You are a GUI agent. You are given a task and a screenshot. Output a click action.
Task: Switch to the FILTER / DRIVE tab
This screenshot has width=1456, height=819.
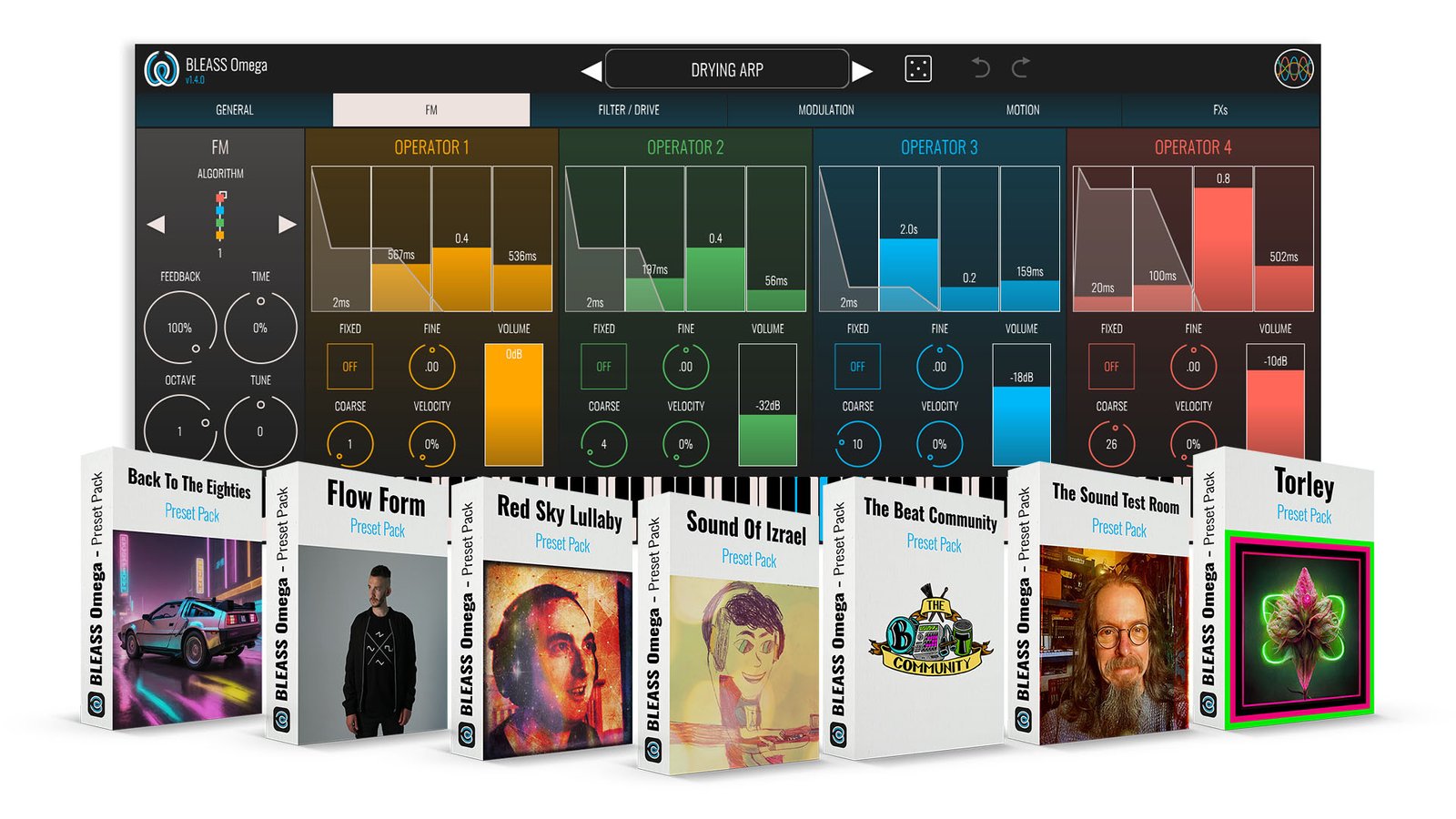(628, 110)
